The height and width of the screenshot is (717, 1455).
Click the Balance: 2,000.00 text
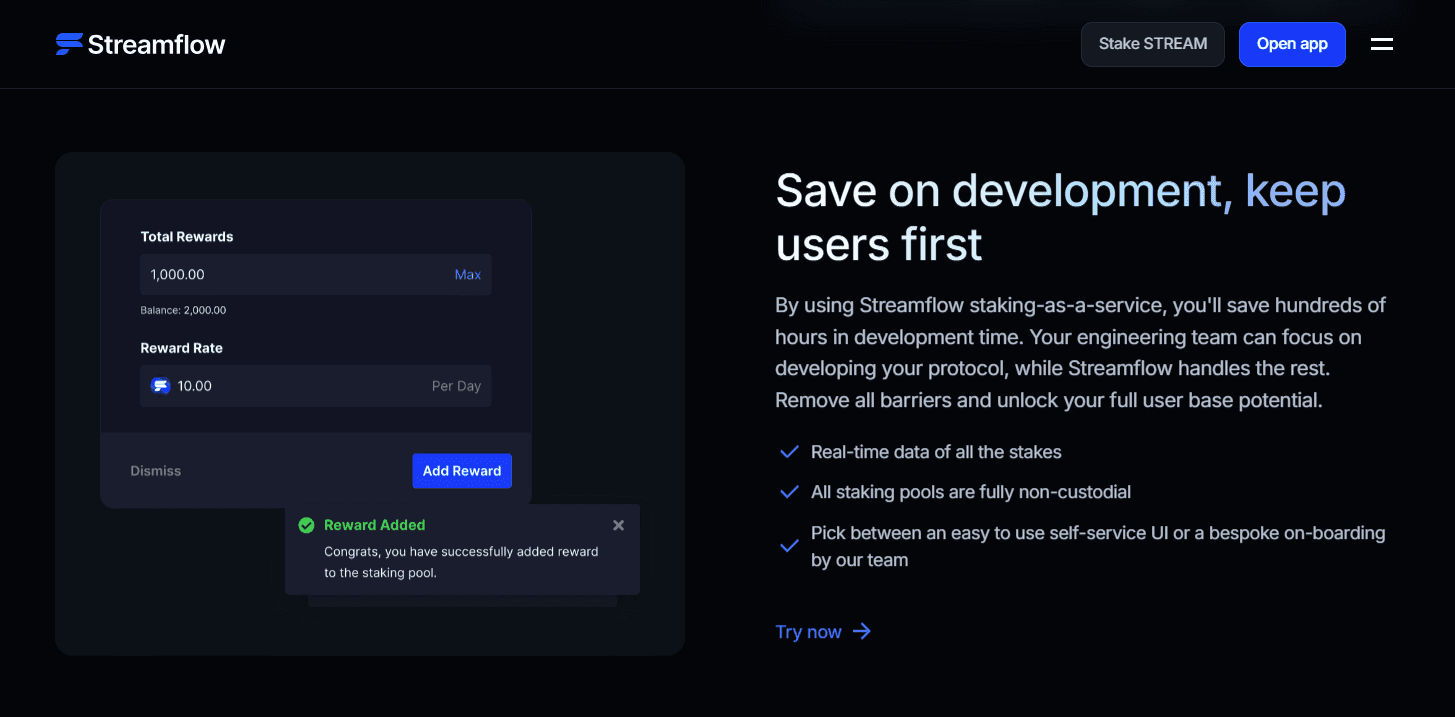(183, 310)
